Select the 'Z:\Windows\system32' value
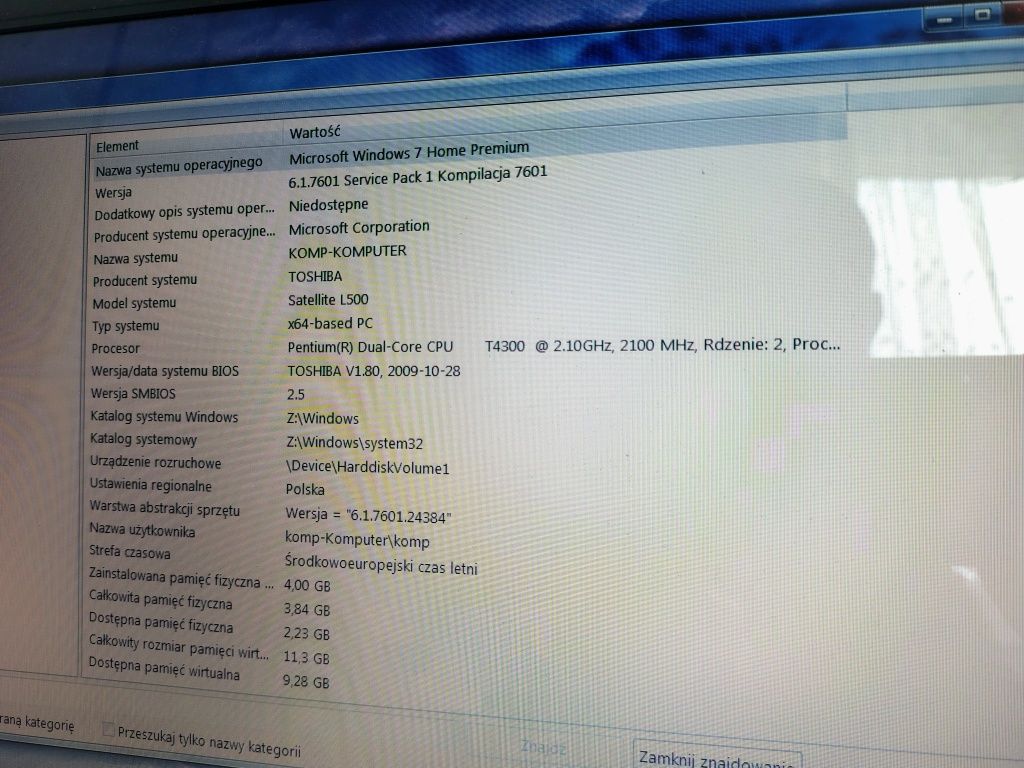This screenshot has width=1024, height=768. (x=354, y=443)
